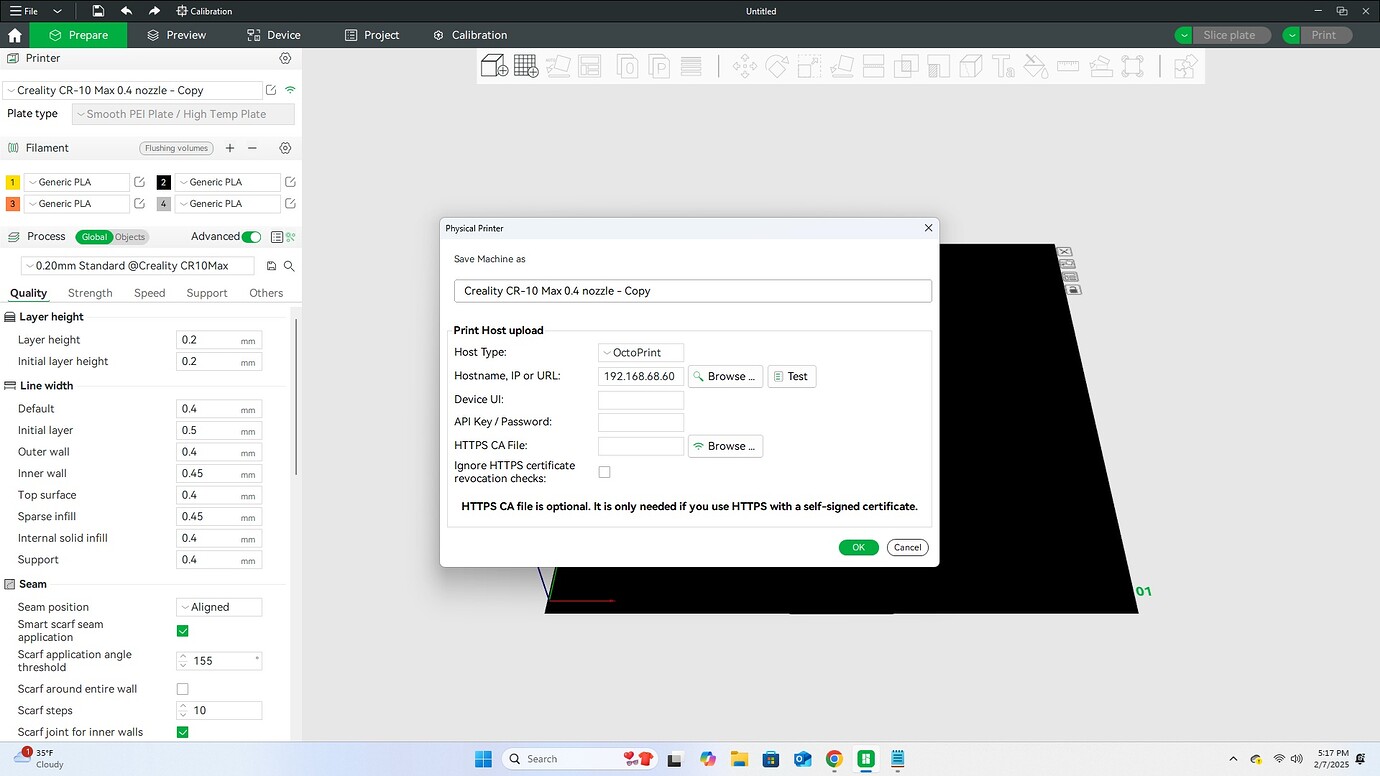Activate the Scale tool
This screenshot has height=776, width=1380.
(x=809, y=65)
